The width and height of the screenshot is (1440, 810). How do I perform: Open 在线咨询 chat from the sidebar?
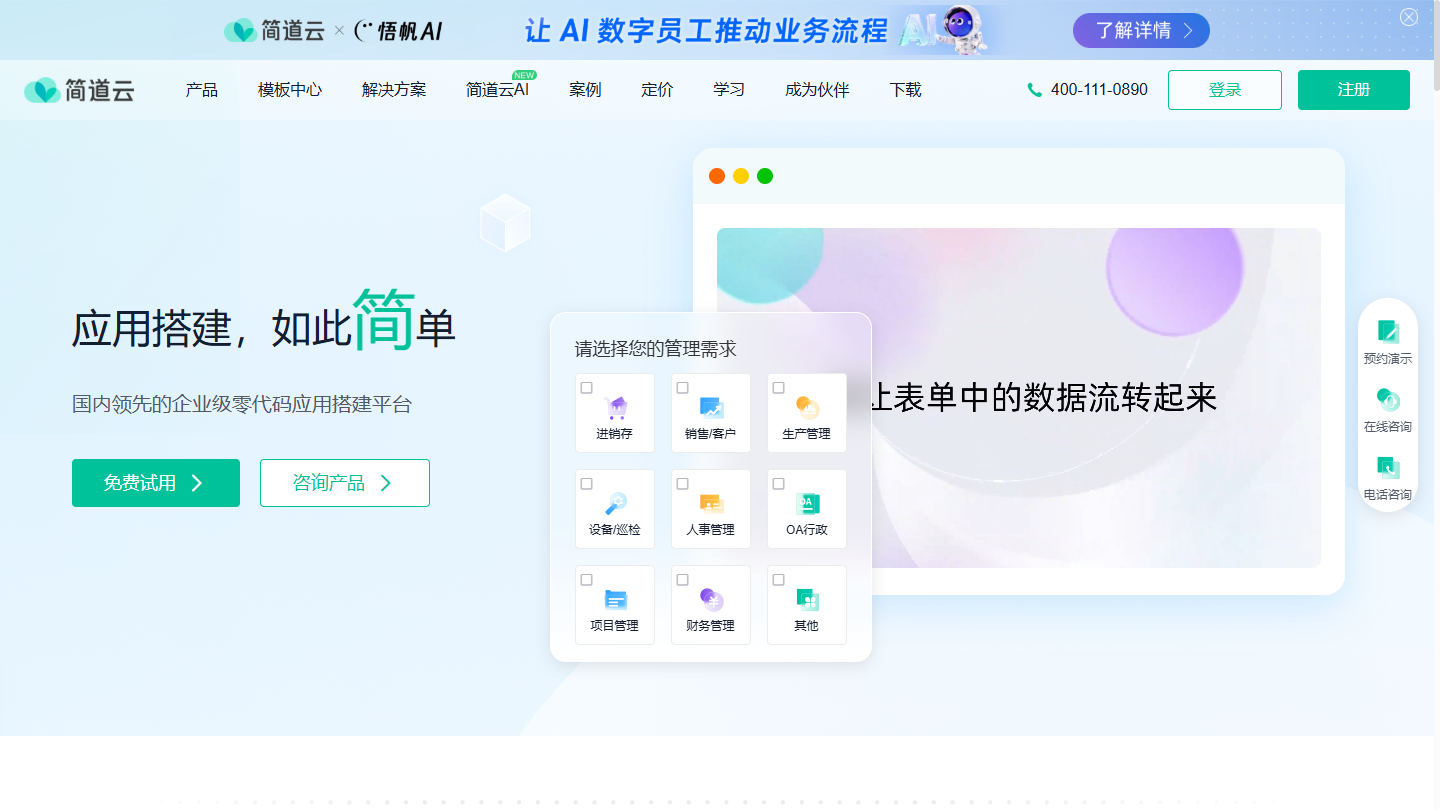tap(1388, 410)
